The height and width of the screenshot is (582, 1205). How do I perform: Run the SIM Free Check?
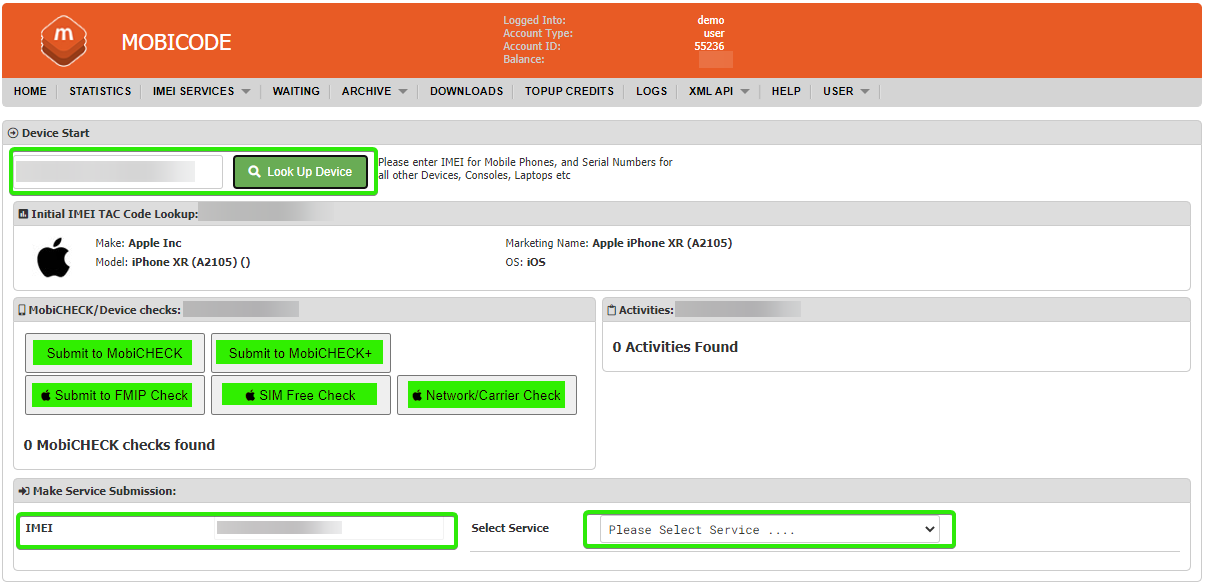(x=301, y=395)
